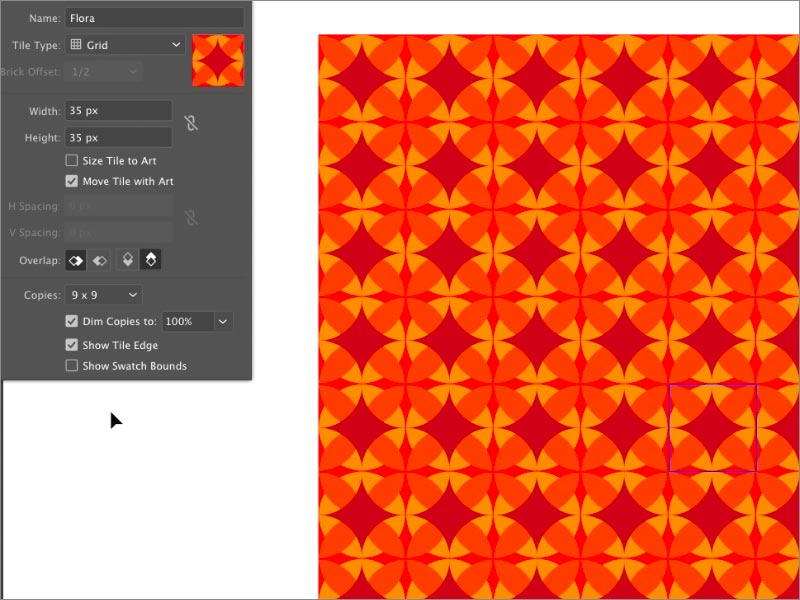Screen dimensions: 800x600
Task: Click the Height input field
Action: (x=118, y=138)
